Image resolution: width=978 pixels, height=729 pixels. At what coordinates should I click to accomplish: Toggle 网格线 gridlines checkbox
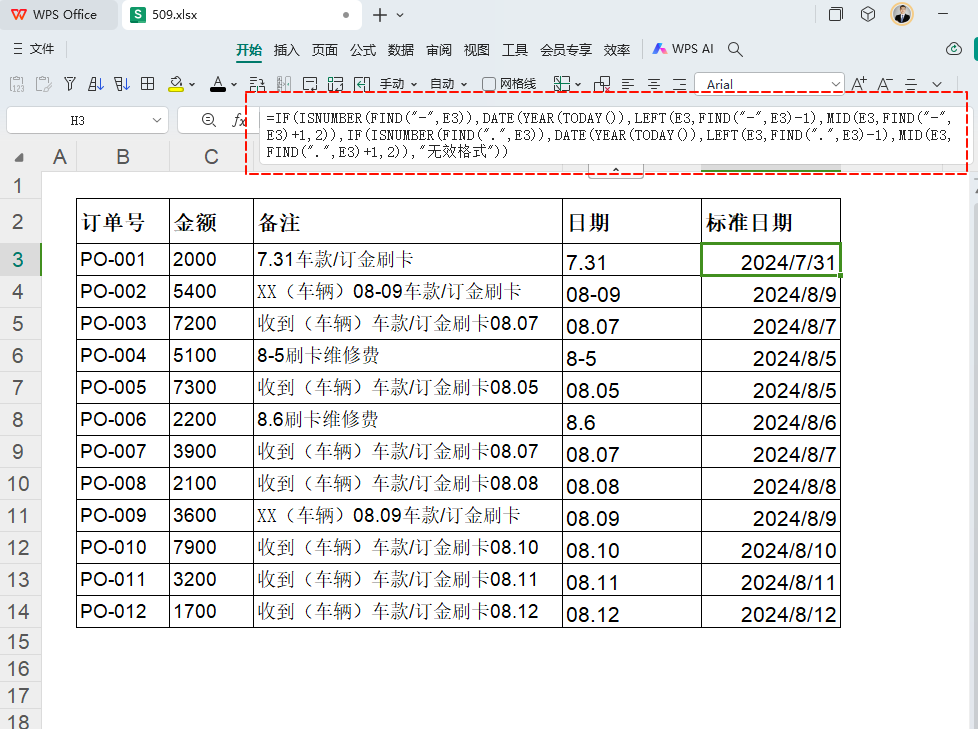point(510,84)
